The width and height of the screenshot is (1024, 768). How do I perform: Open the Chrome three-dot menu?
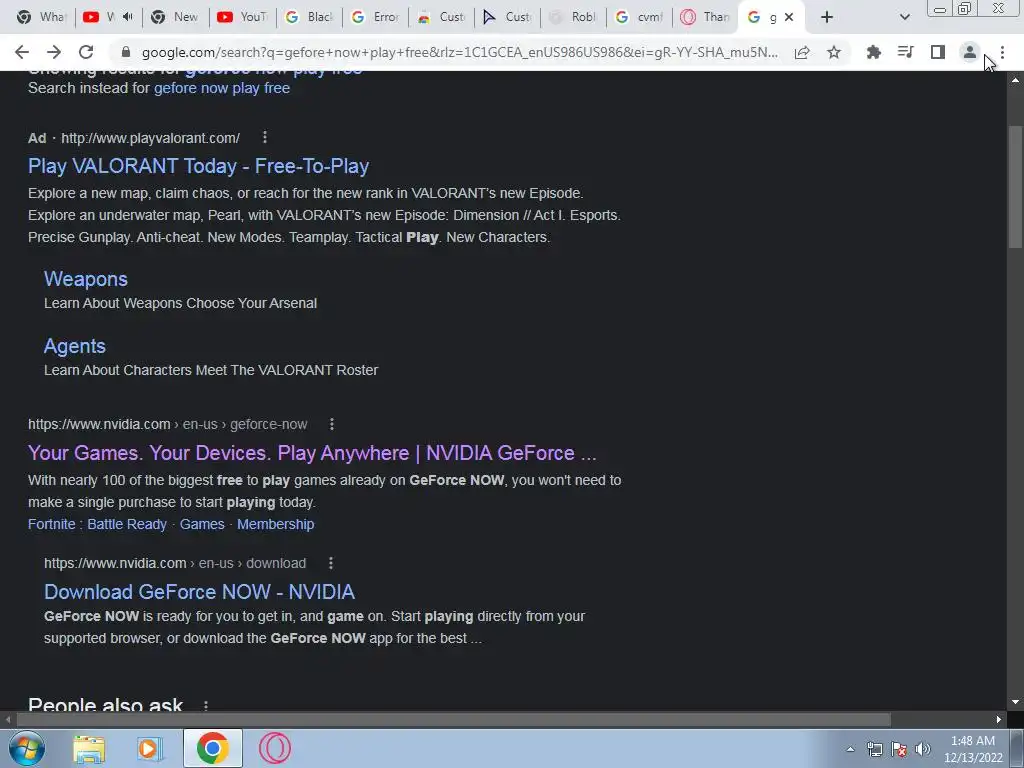tap(1002, 52)
